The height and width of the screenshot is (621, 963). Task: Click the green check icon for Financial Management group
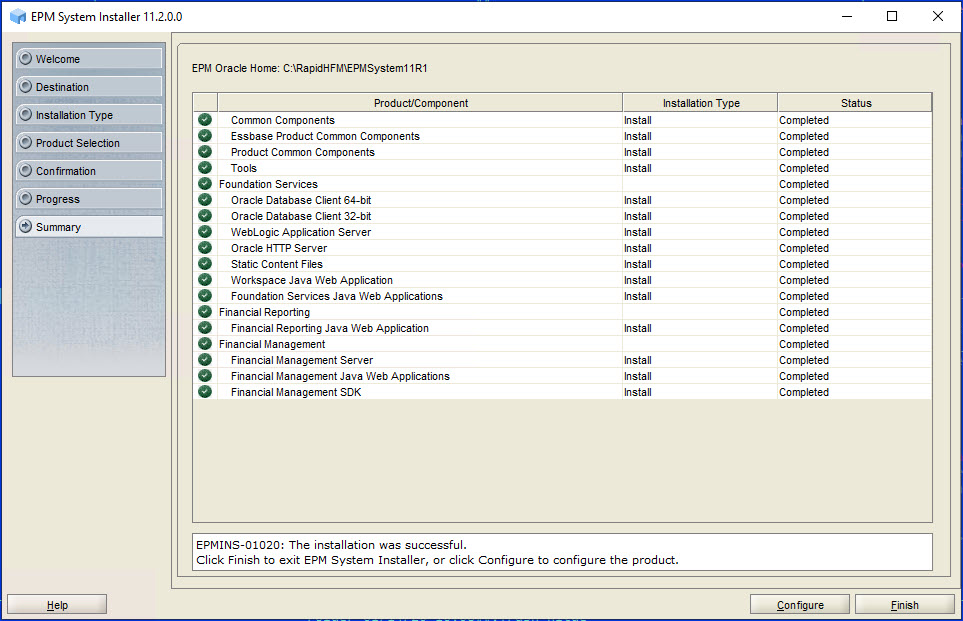205,343
